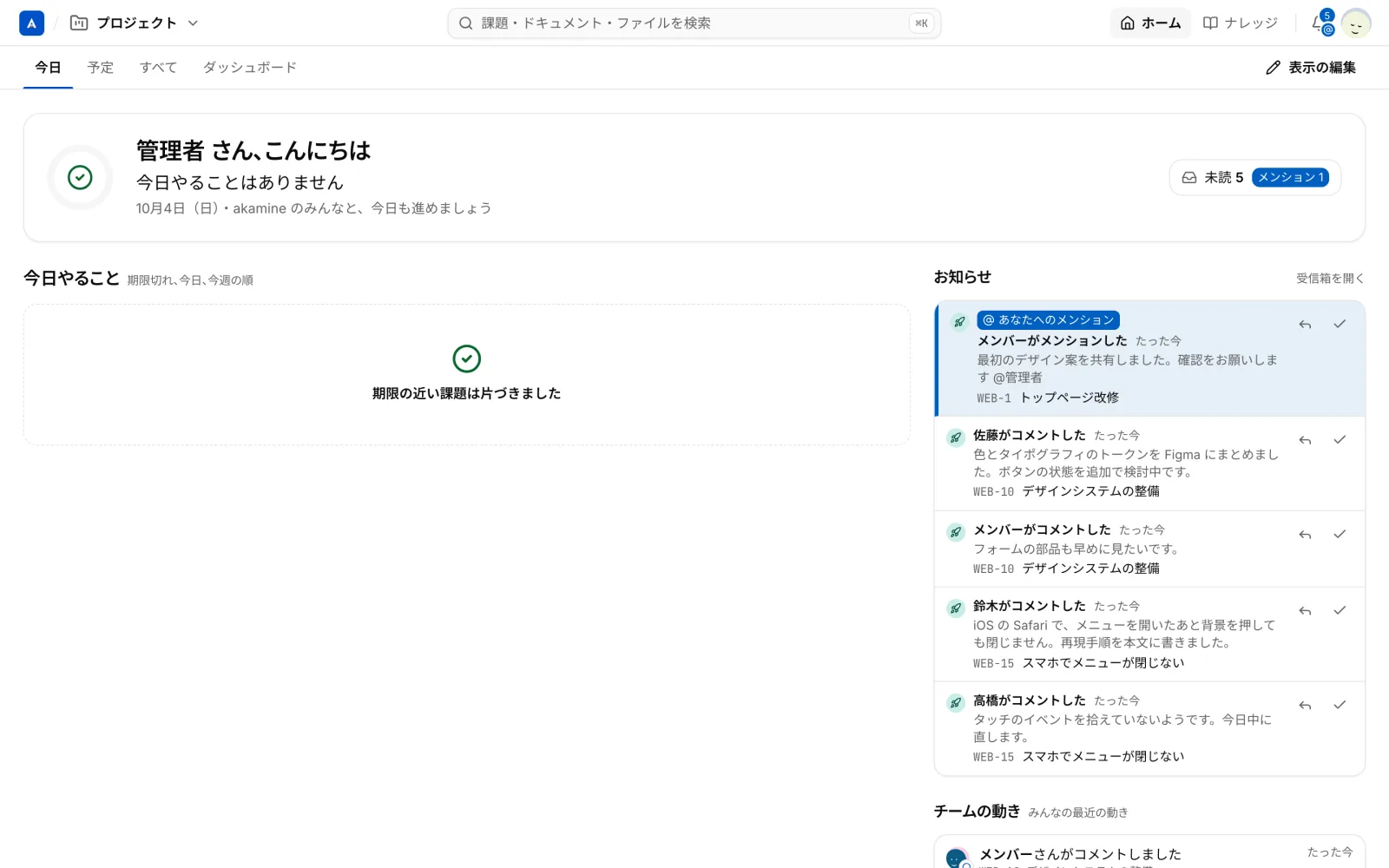Click rocket icon beside 鈴木がコメントした
The width and height of the screenshot is (1389, 868).
(956, 608)
